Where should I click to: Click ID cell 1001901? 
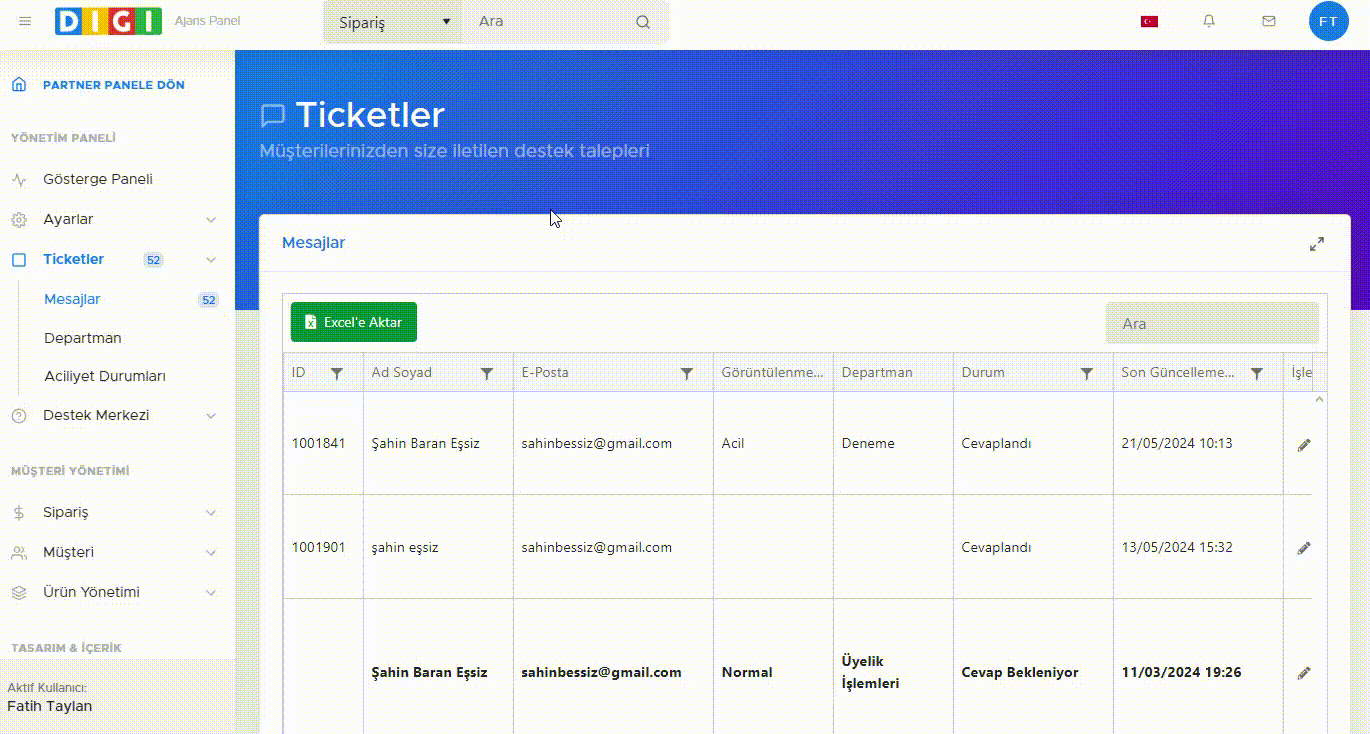319,548
